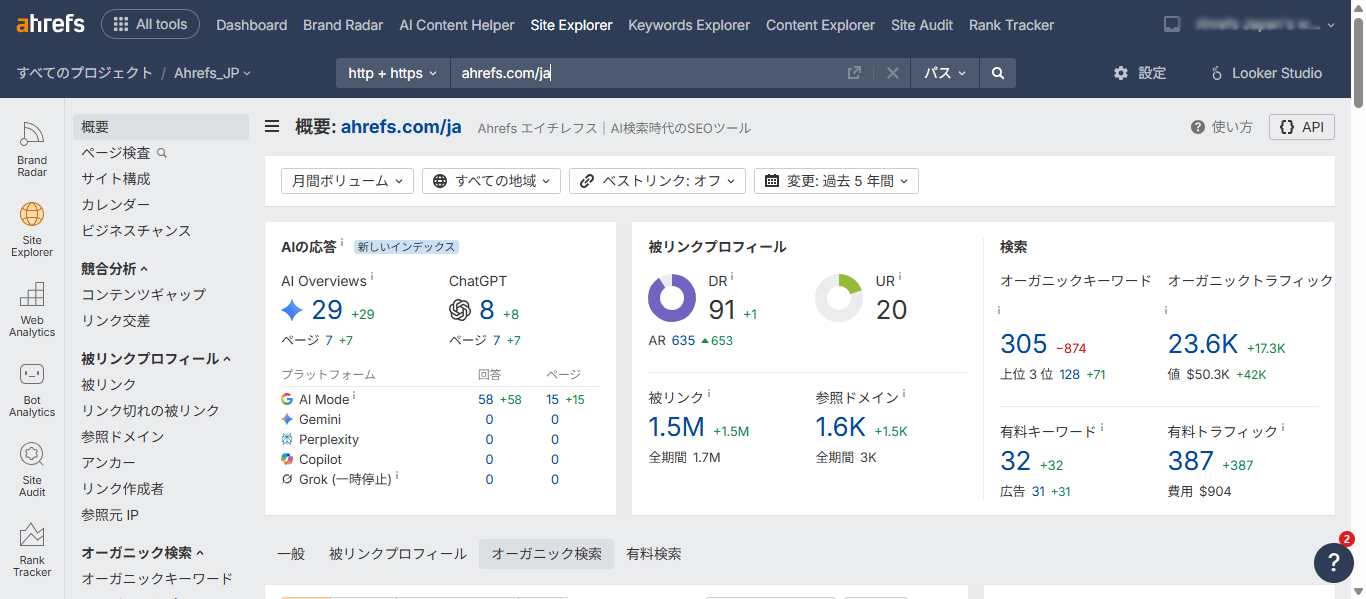
Task: Clear the URL field with X icon
Action: 893,73
